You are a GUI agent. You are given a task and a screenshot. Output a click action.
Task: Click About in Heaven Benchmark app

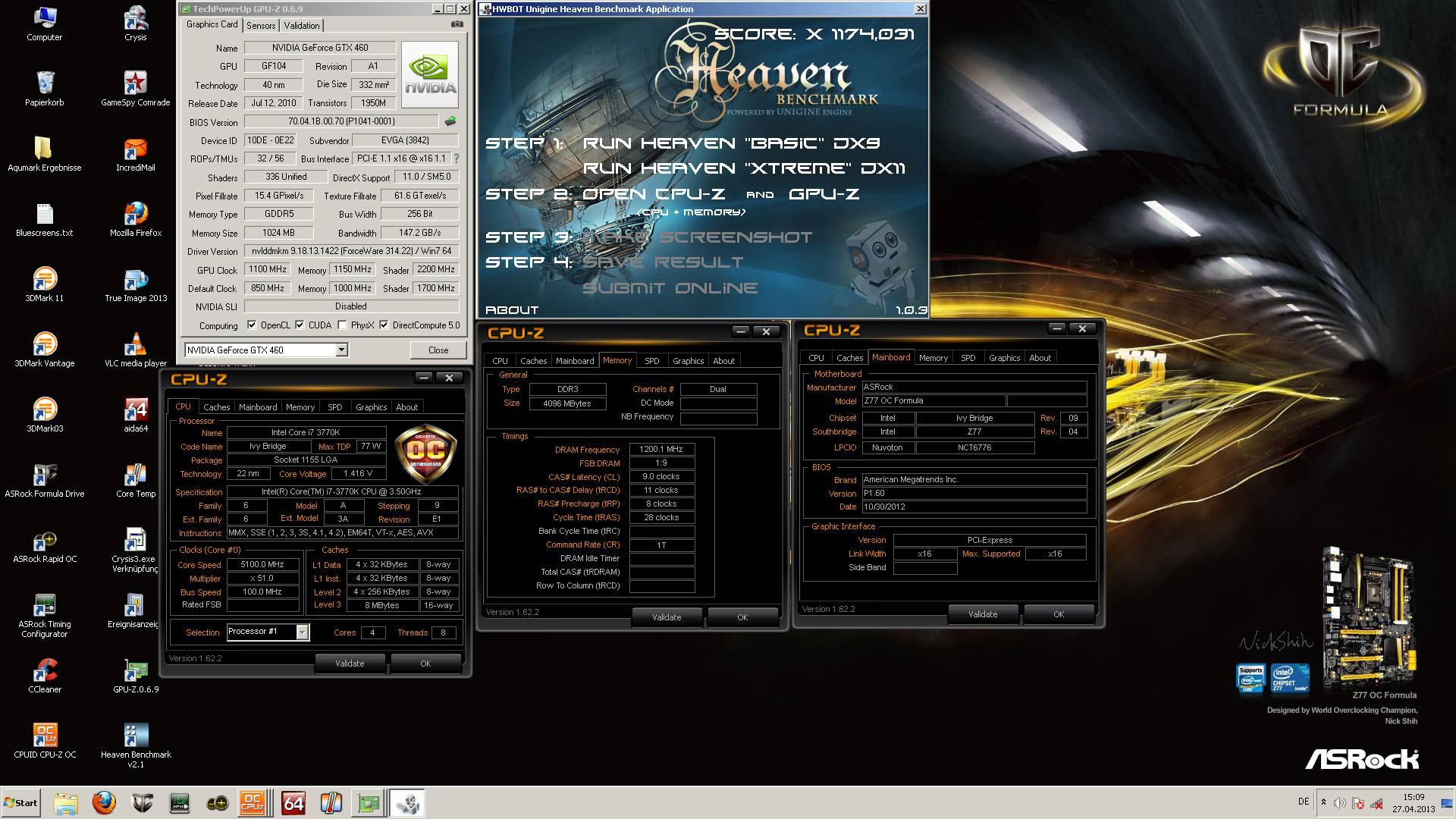click(512, 310)
